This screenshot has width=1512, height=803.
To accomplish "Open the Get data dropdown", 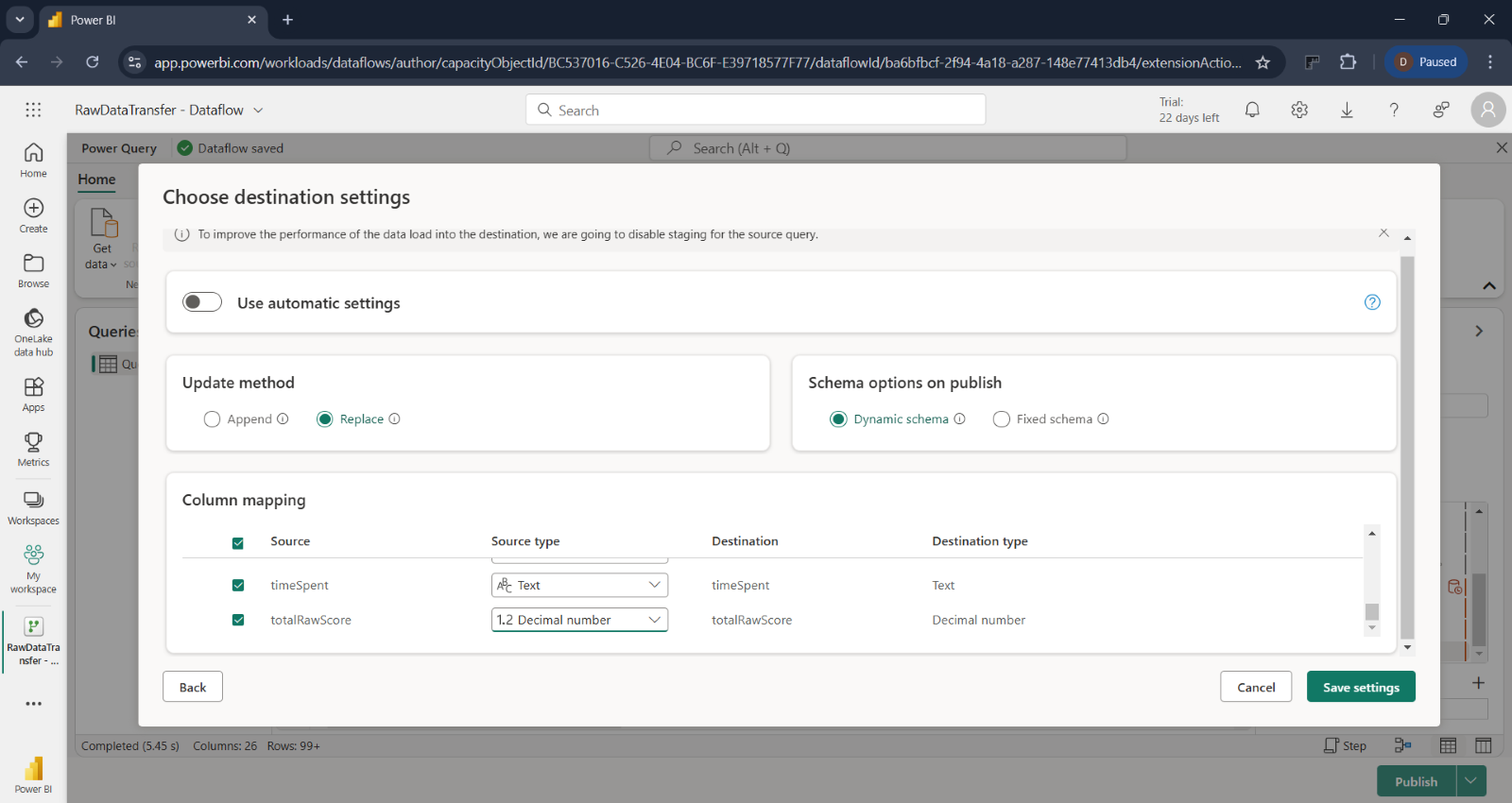I will click(102, 238).
